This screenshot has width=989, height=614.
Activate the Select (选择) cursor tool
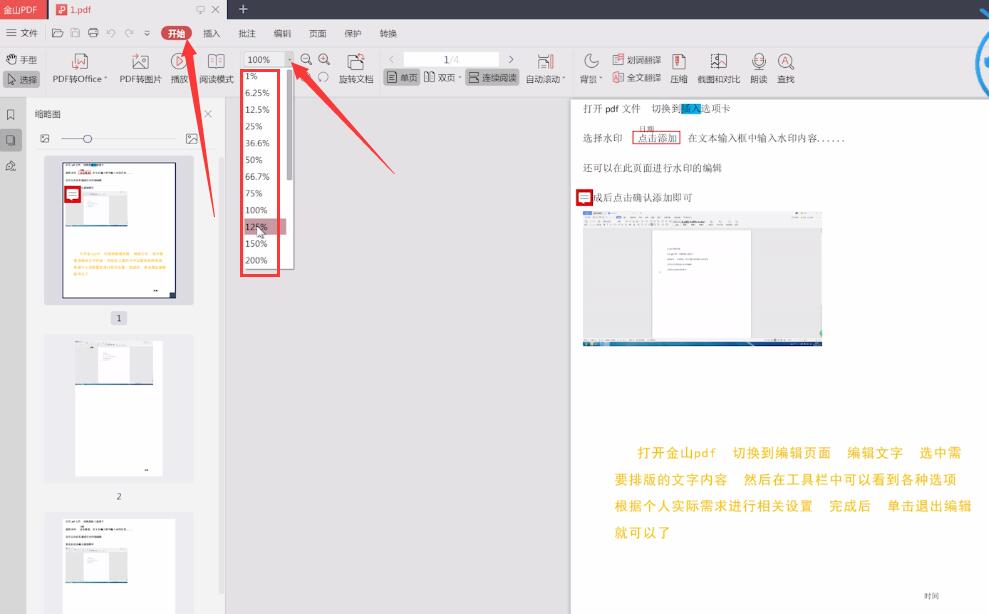[22, 80]
